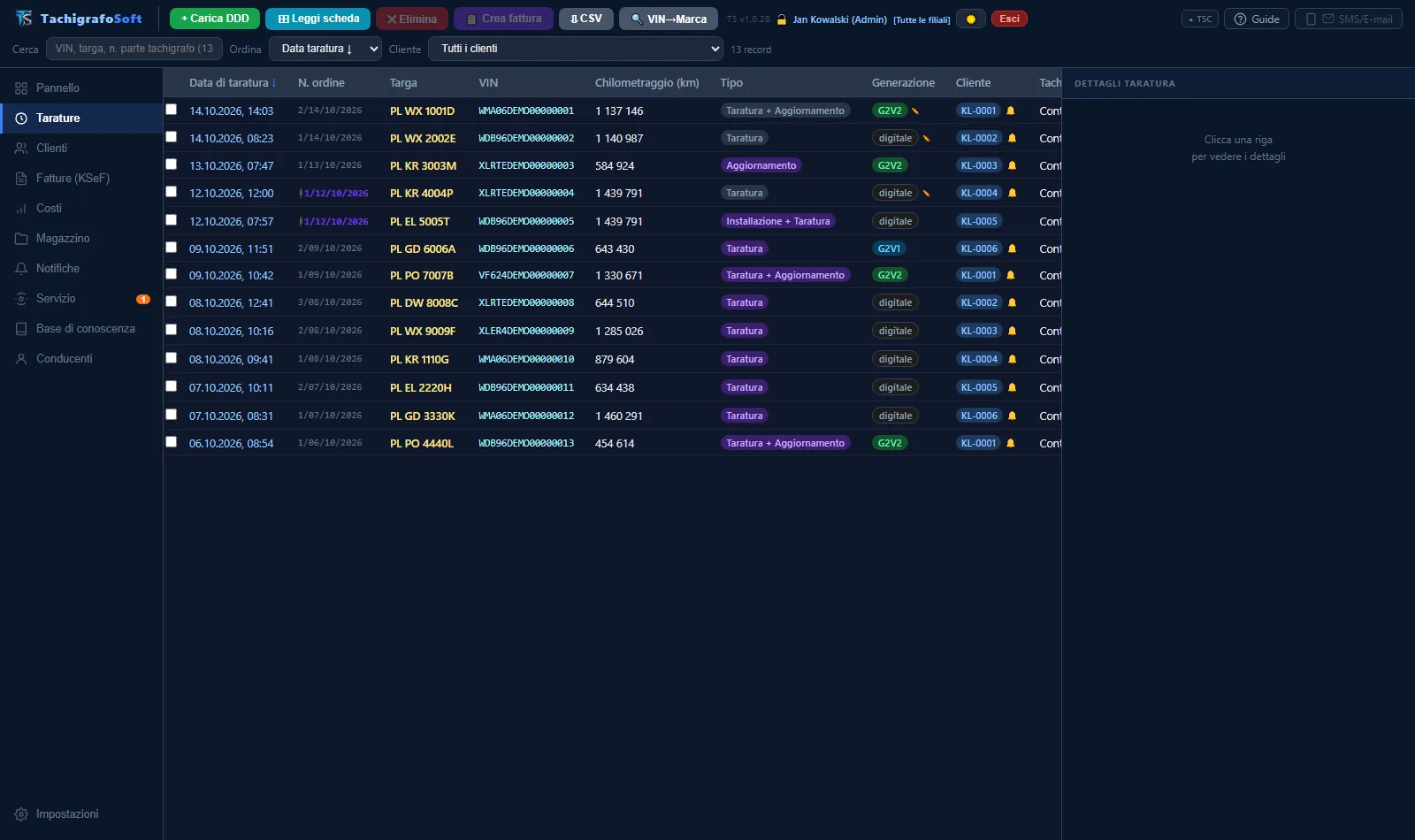The width and height of the screenshot is (1415, 840).
Task: Click the bell icon in the PL WX 1001D row
Action: point(1011,111)
